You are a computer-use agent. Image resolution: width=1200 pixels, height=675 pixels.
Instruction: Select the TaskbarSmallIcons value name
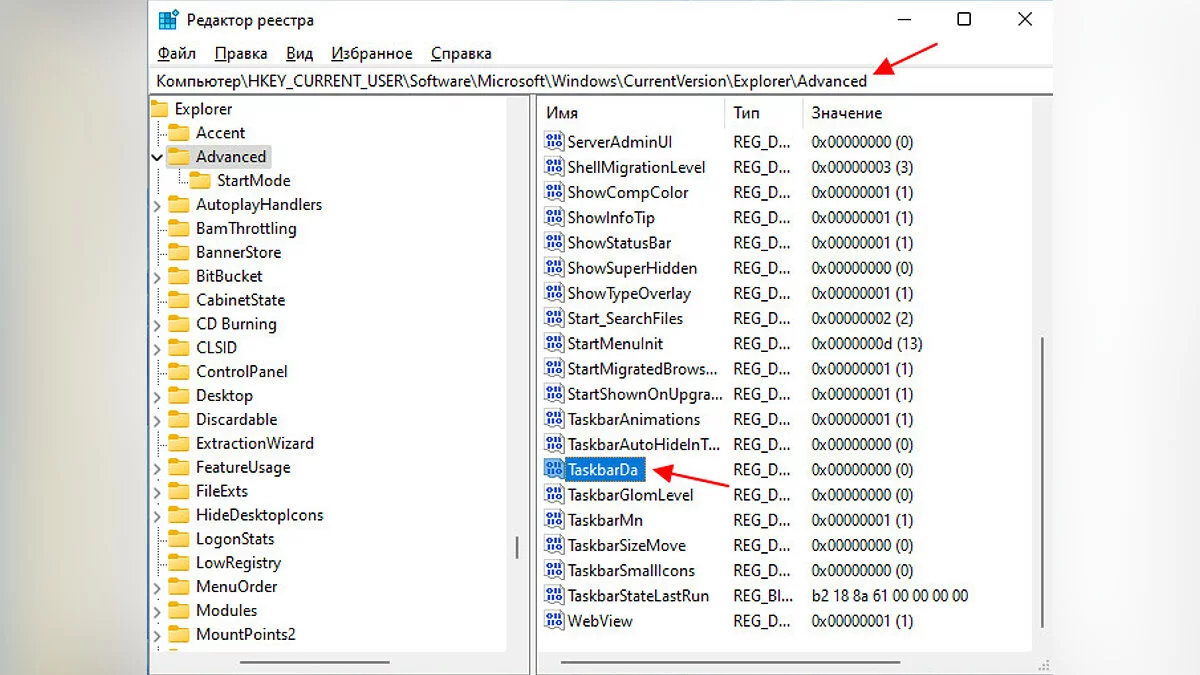click(x=631, y=570)
